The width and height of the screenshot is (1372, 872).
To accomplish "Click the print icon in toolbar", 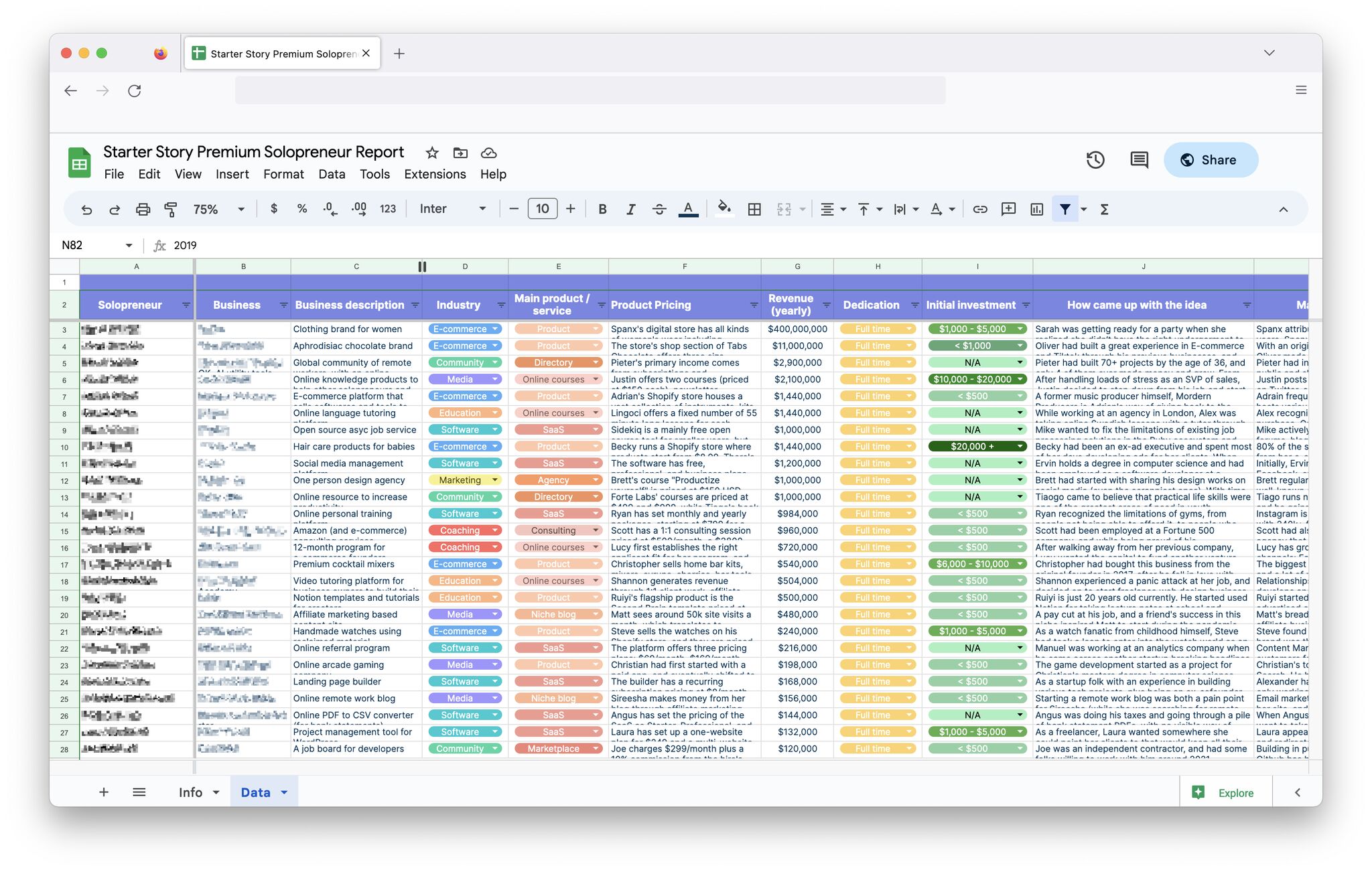I will coord(143,210).
